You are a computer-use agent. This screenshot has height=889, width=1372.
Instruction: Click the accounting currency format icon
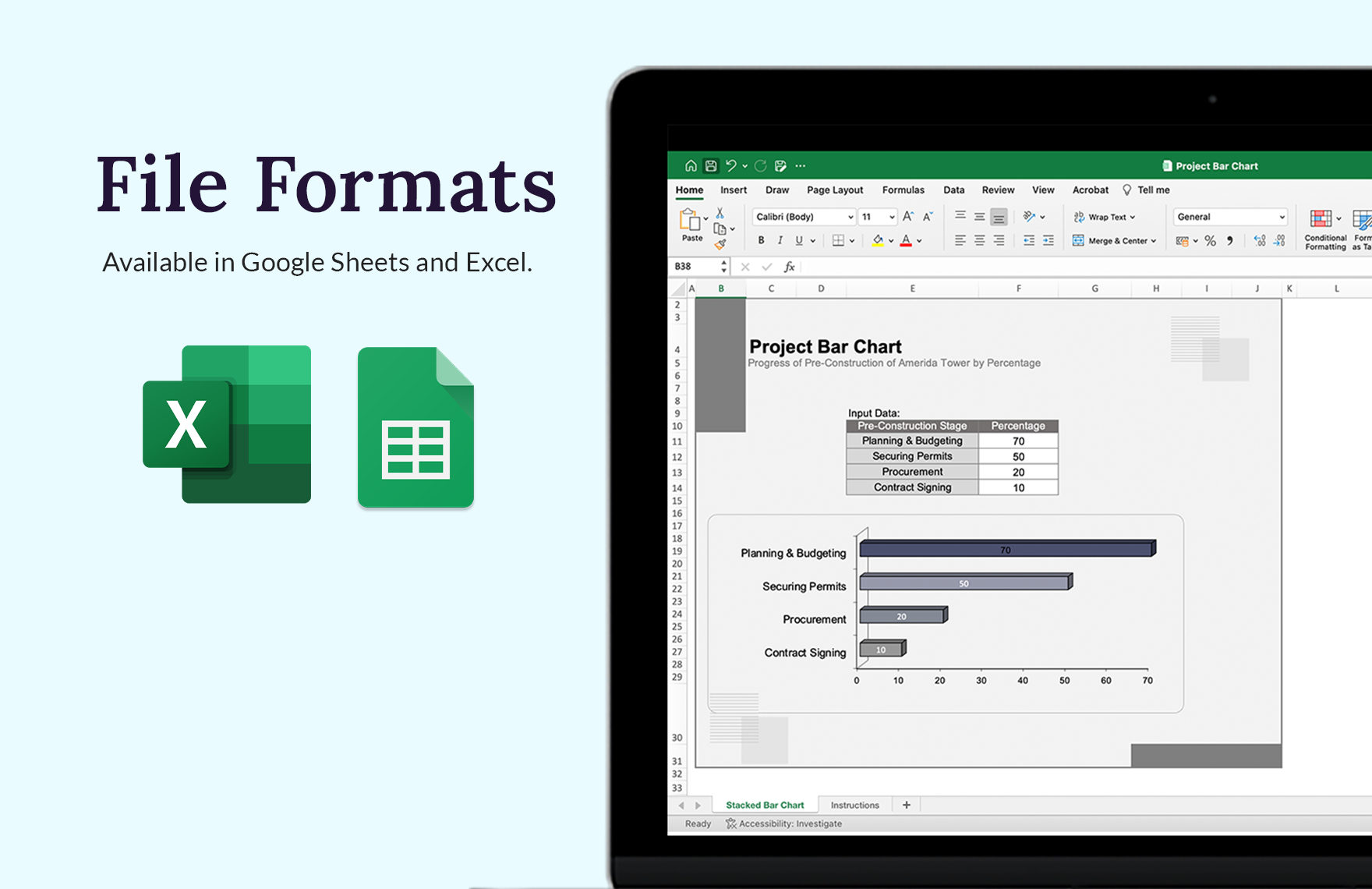coord(1183,241)
